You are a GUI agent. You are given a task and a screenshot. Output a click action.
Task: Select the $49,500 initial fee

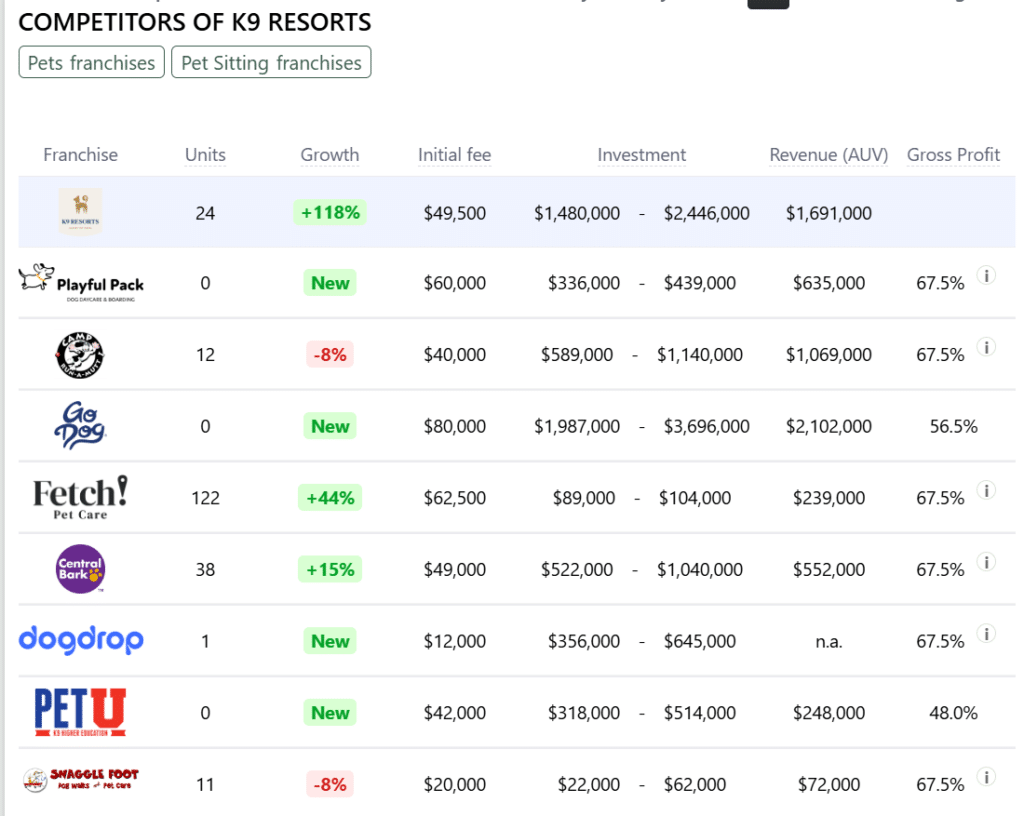pos(455,213)
